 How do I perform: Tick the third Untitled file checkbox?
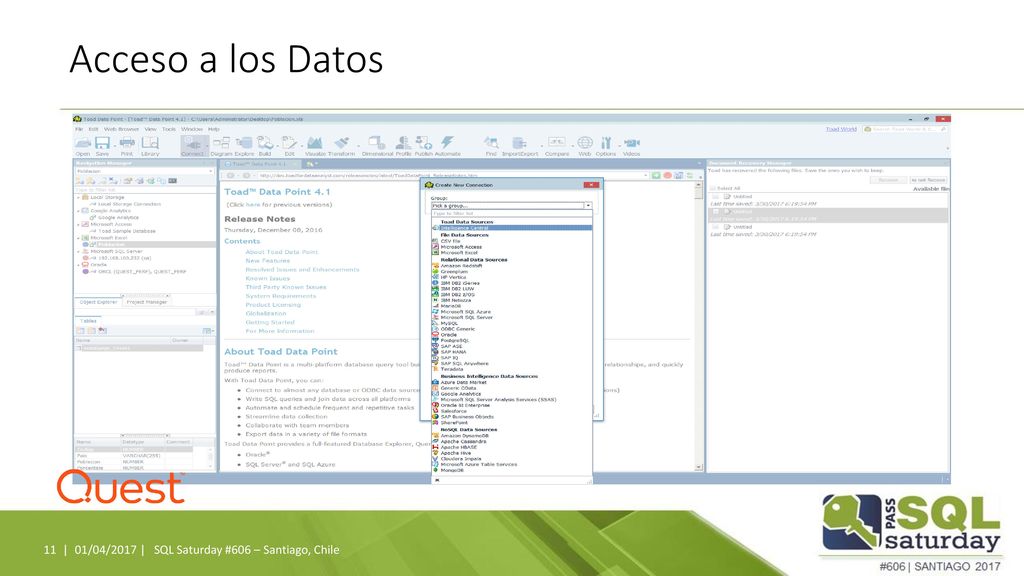coord(715,227)
